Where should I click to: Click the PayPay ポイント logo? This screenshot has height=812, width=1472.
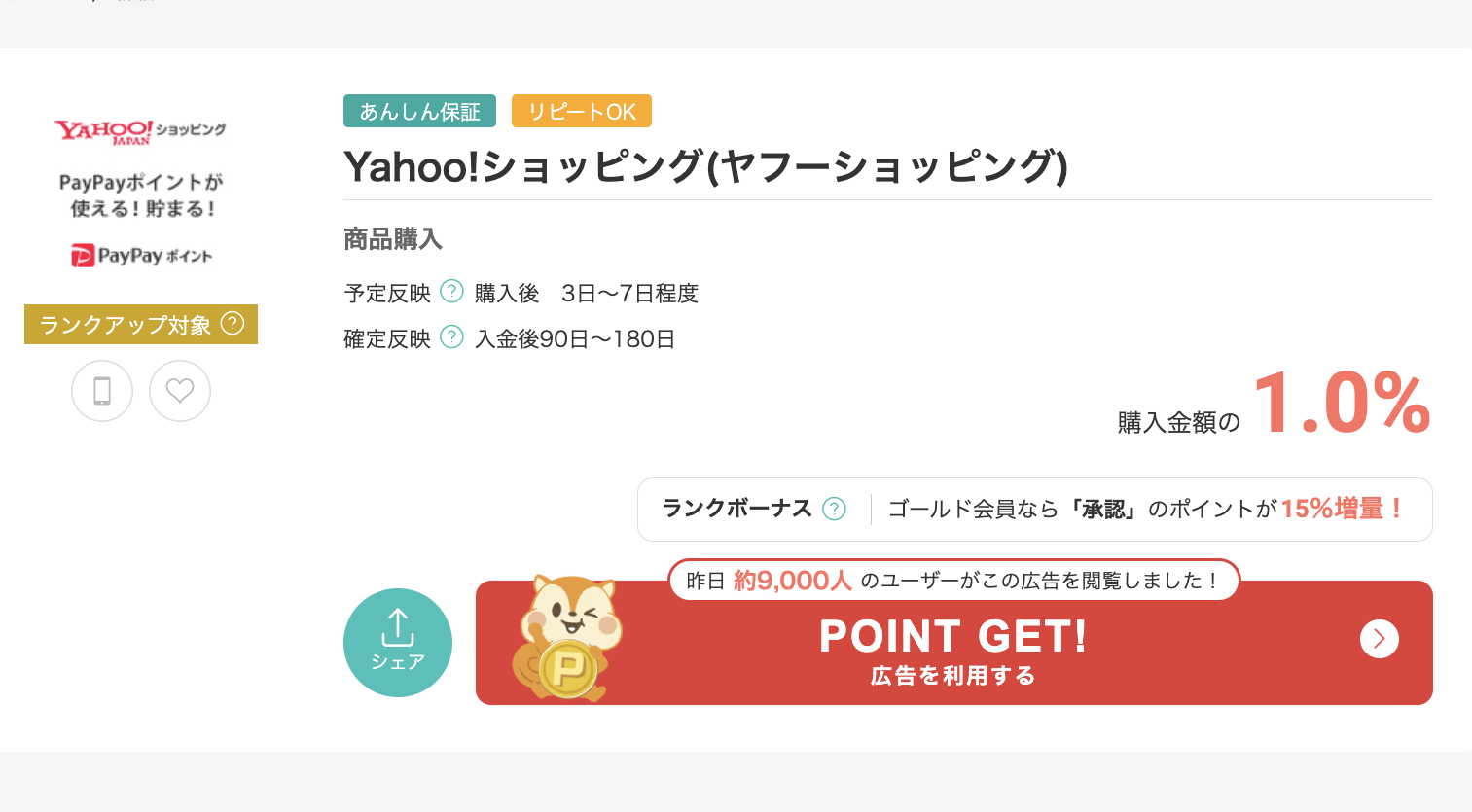(141, 256)
